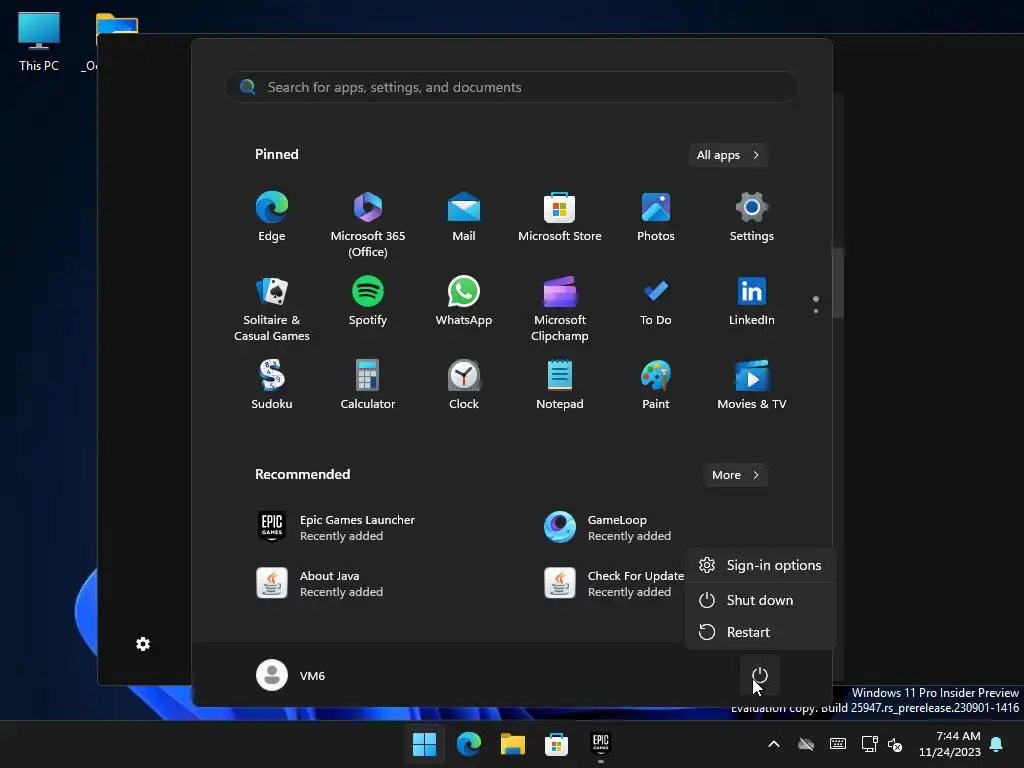Open Microsoft Store pinned app
Image resolution: width=1024 pixels, height=768 pixels.
(560, 217)
